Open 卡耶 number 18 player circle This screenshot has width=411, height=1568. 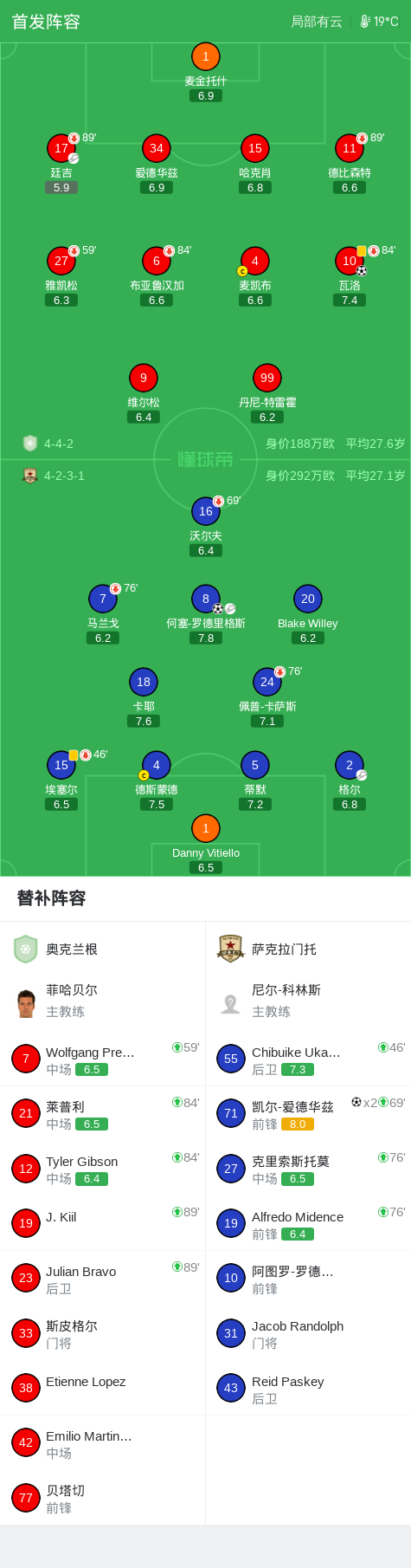(144, 682)
